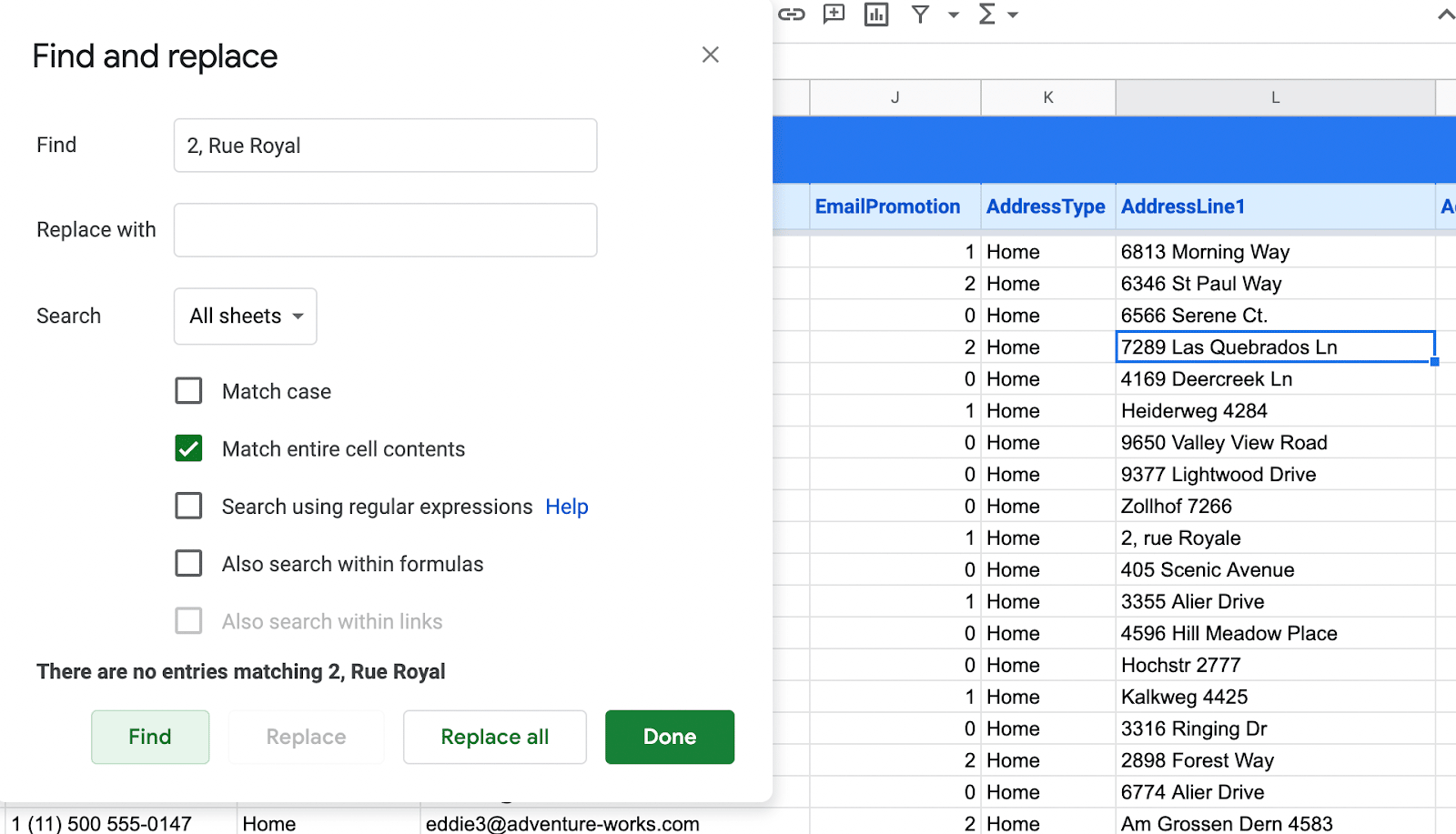
Task: Select cell Am Grossen Dern 4583
Action: coord(1275,822)
